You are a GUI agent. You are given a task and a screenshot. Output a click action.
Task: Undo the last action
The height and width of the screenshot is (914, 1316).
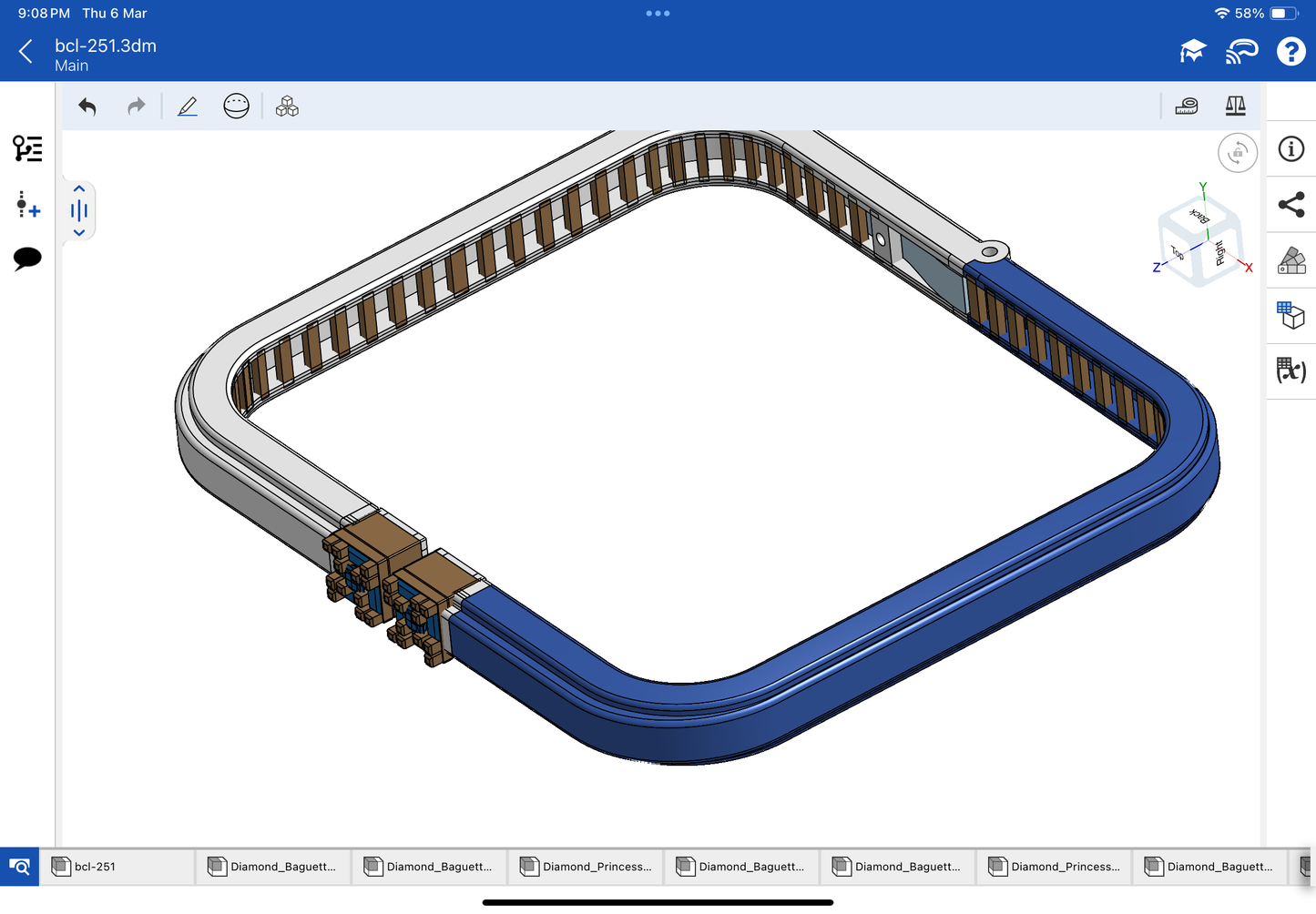(87, 107)
